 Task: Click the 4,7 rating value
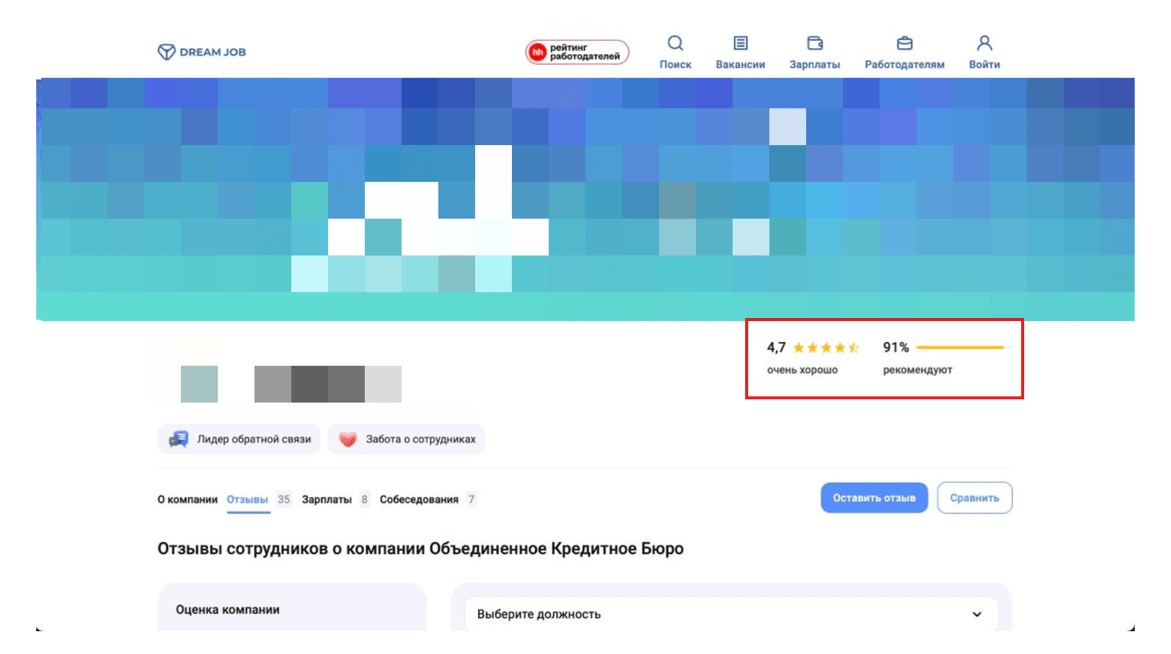[x=776, y=347]
